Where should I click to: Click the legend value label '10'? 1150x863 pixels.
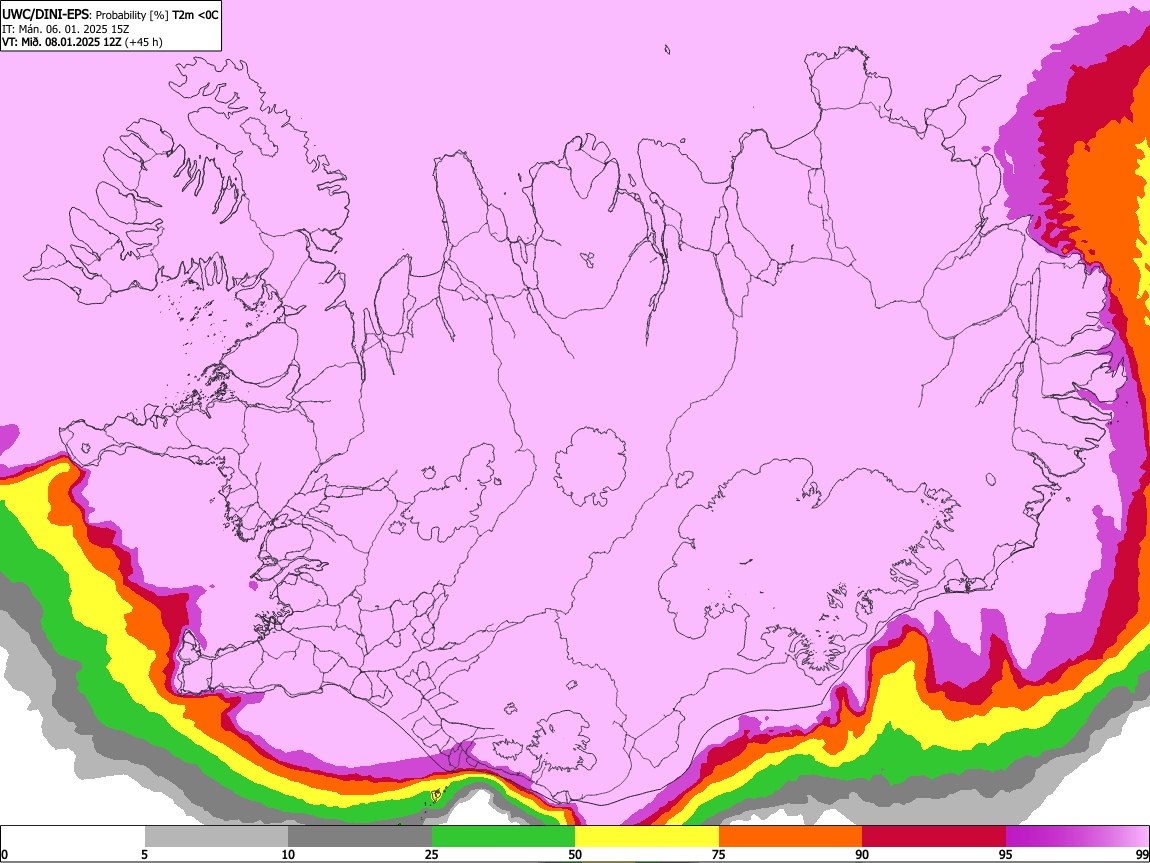click(288, 854)
